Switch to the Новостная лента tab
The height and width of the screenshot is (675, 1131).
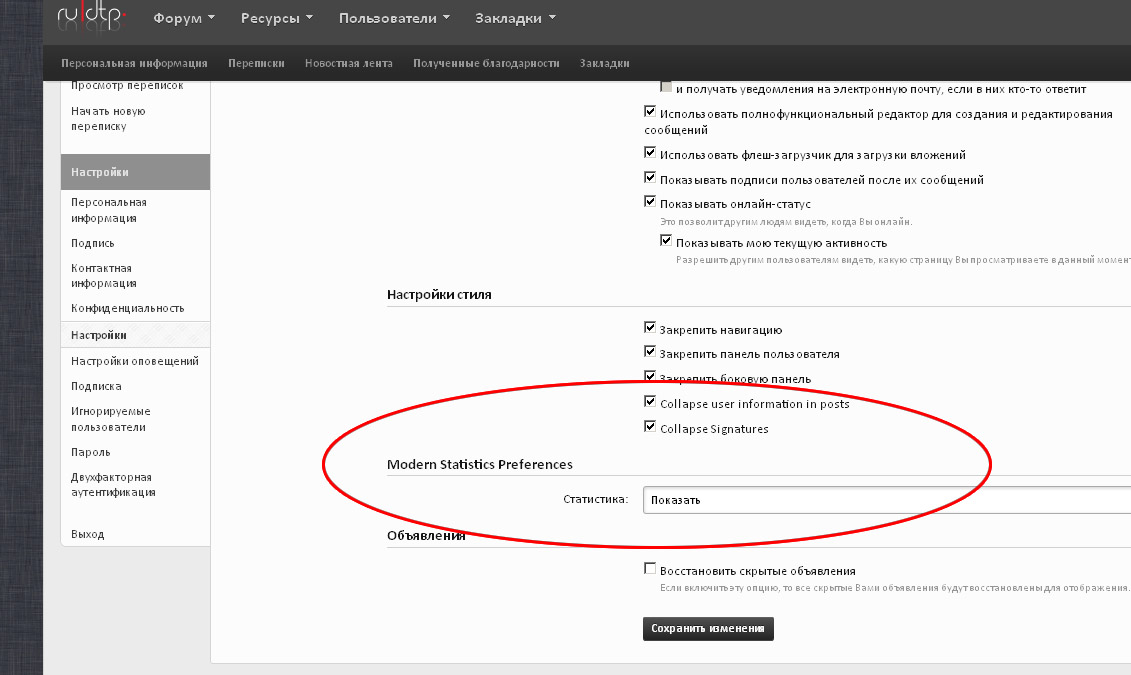[x=348, y=63]
